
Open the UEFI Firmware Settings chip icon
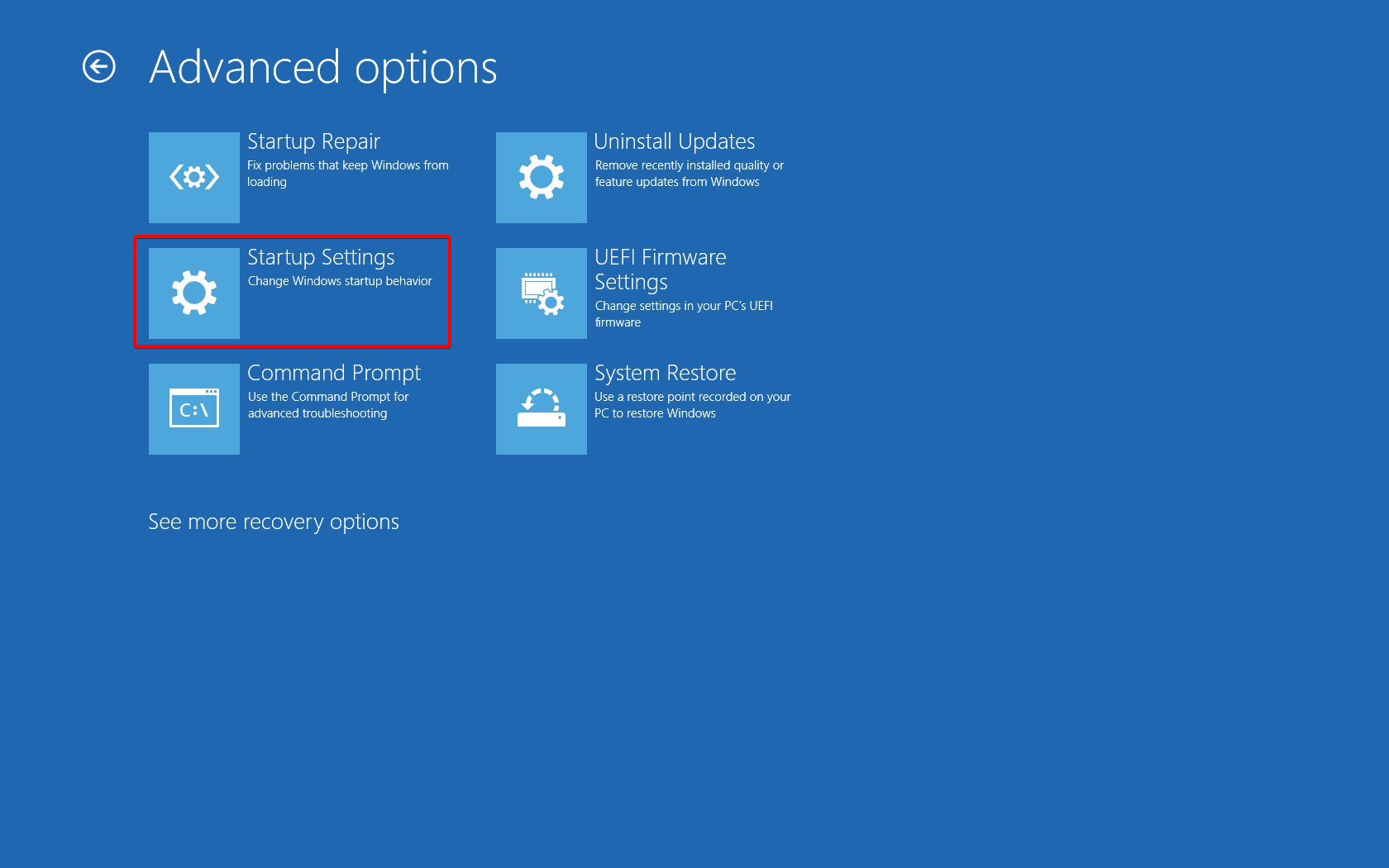(x=542, y=293)
